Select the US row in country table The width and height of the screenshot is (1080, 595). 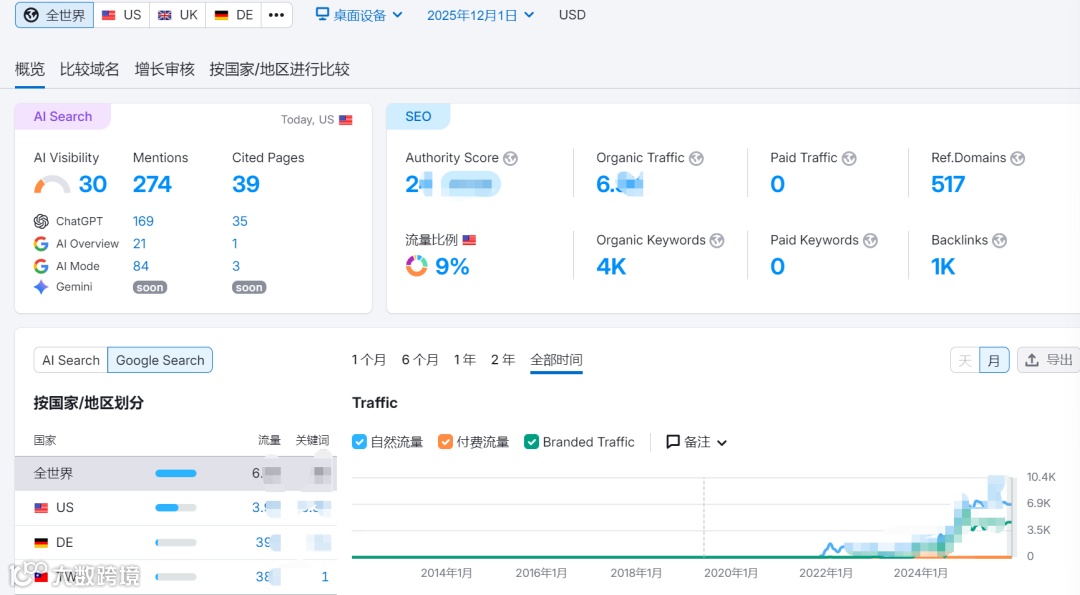pos(176,508)
